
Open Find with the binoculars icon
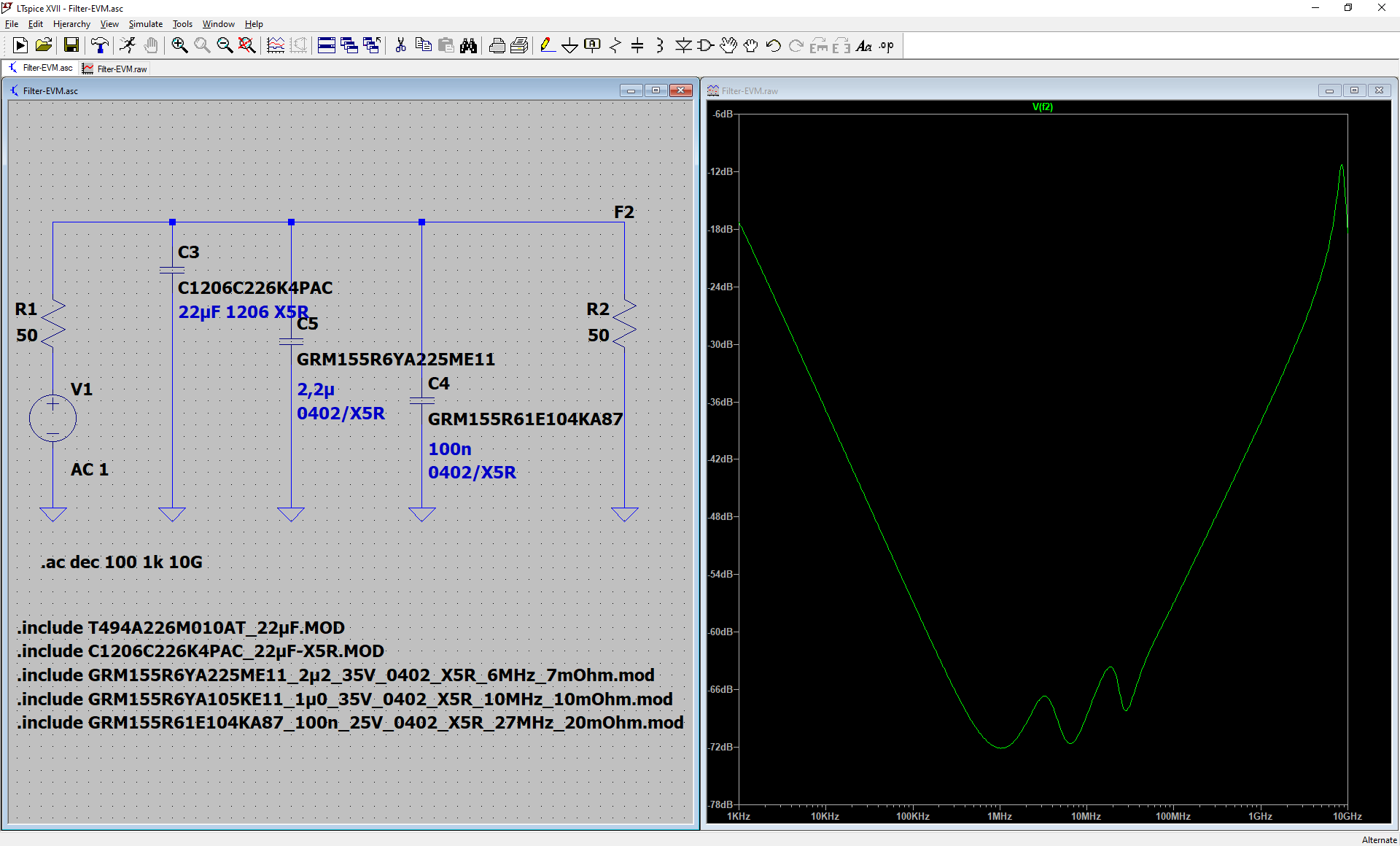coord(468,46)
